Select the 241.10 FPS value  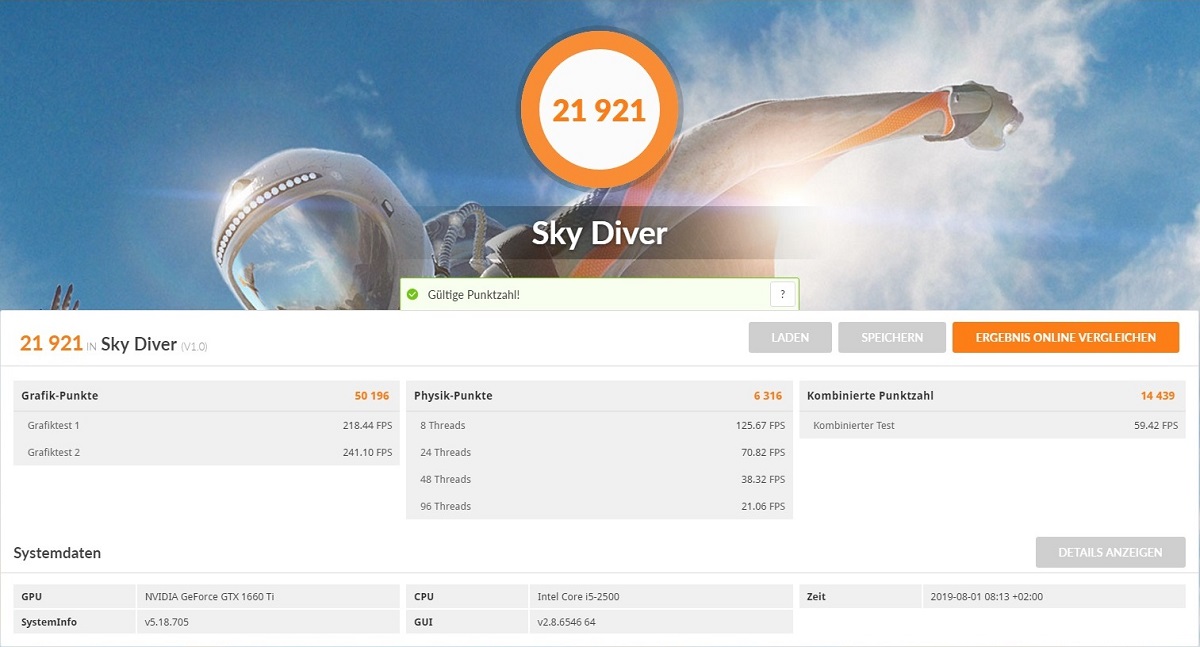(367, 452)
